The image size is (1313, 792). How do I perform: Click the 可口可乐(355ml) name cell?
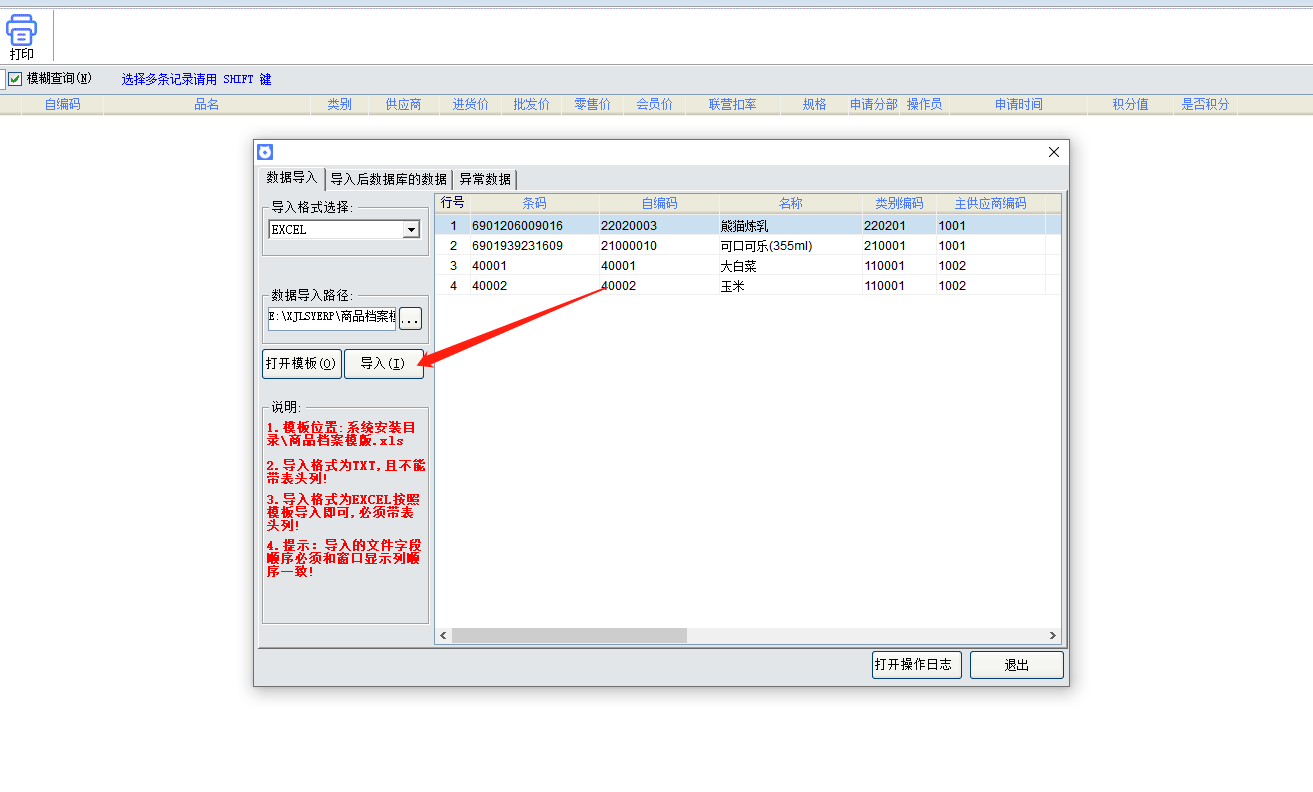coord(790,246)
